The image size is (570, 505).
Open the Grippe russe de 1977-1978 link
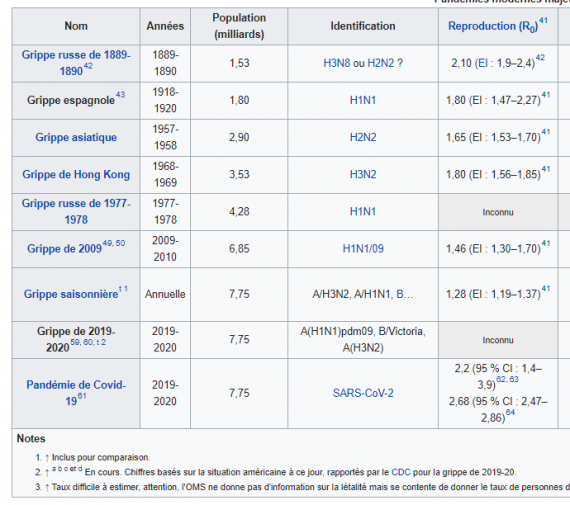76,211
